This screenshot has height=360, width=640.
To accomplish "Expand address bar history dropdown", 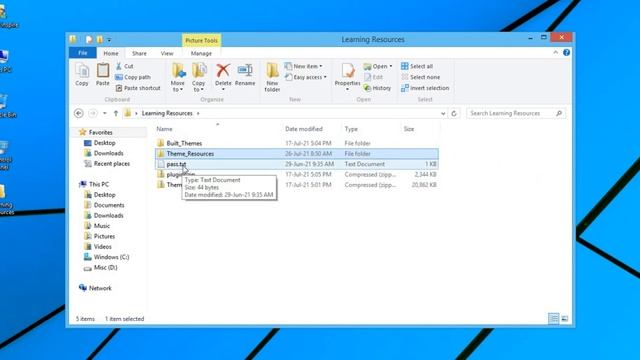I will [443, 113].
